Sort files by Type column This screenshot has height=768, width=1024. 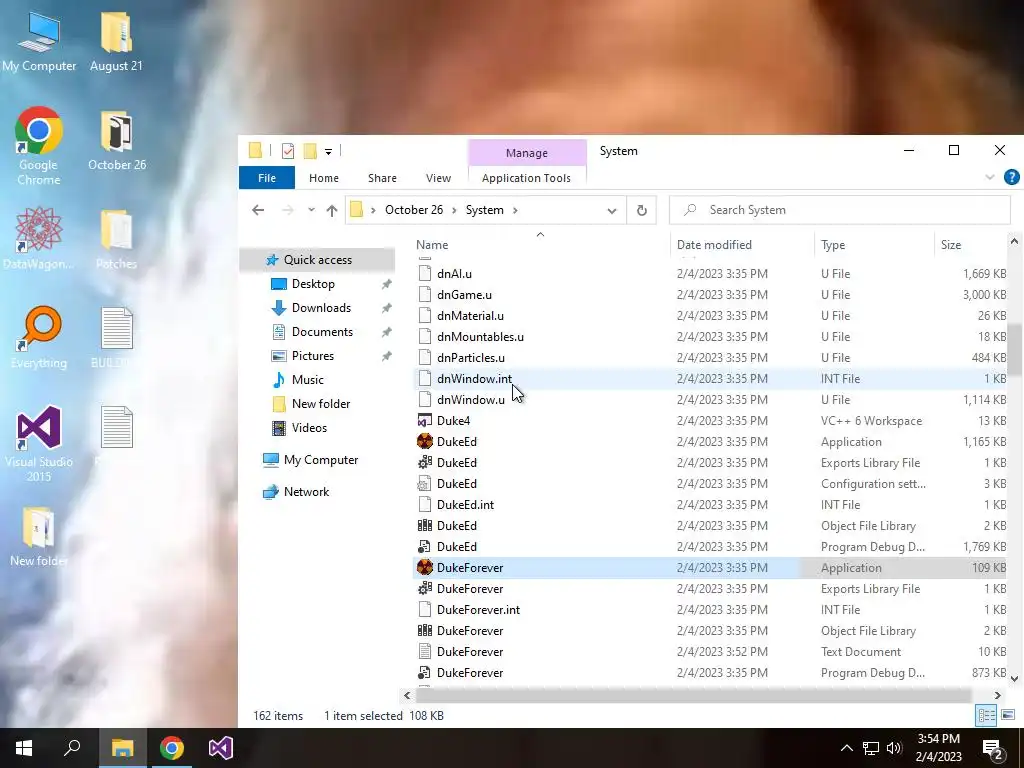[874, 245]
